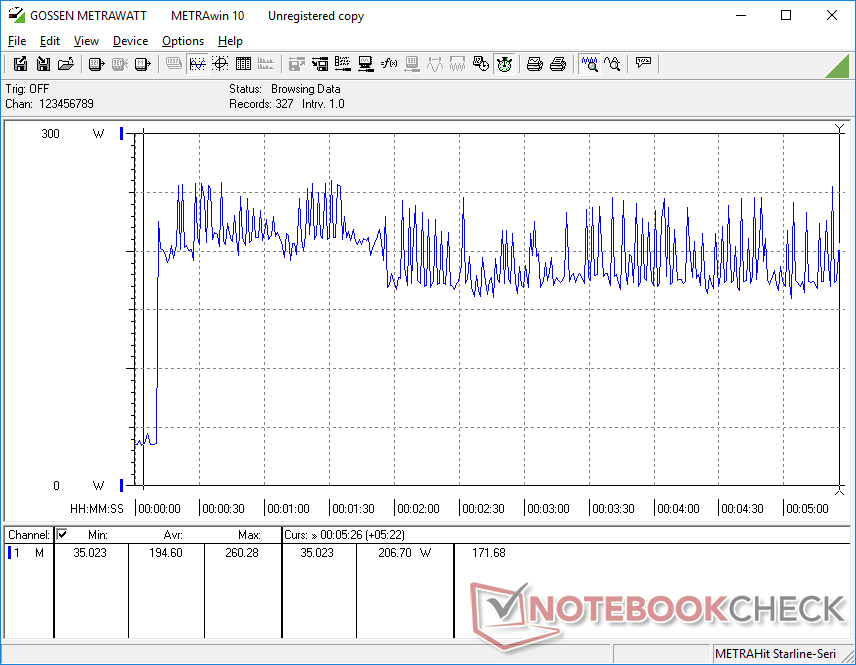This screenshot has width=856, height=665.
Task: Click the GOSSEN METRAWATT title bar app icon
Action: click(16, 15)
